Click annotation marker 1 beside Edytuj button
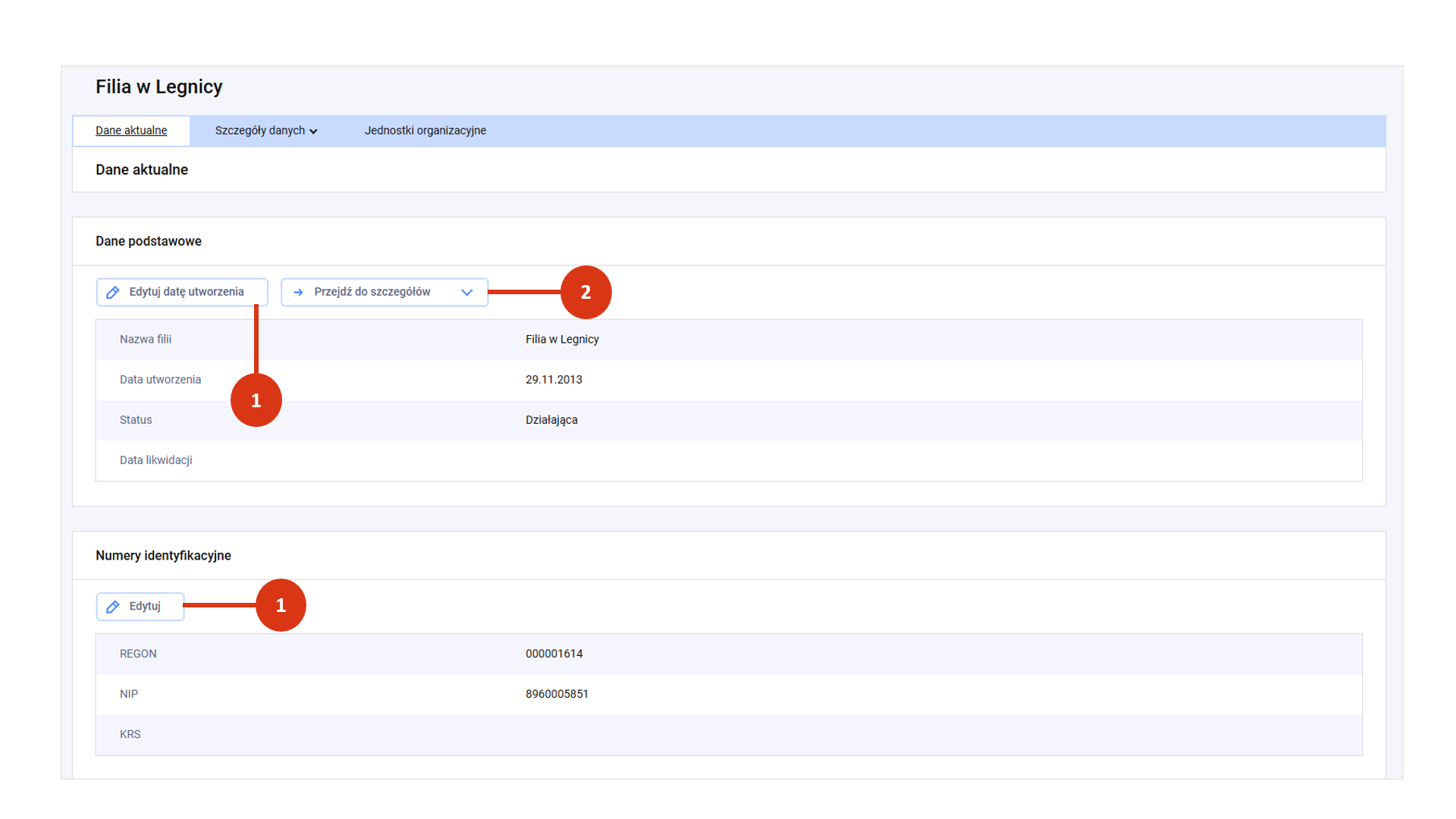Image resolution: width=1456 pixels, height=819 pixels. 281,605
